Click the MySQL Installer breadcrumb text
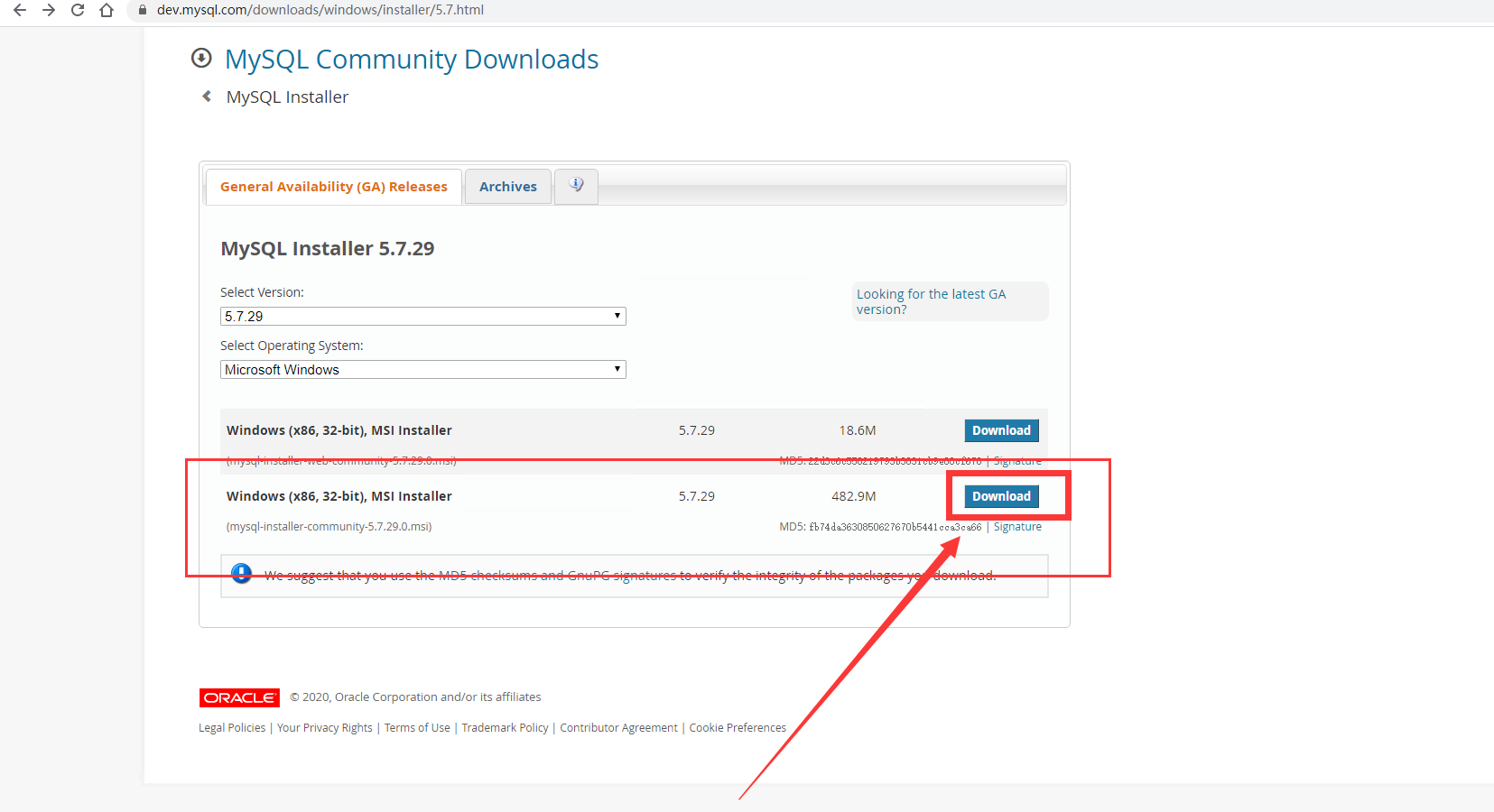 (287, 97)
